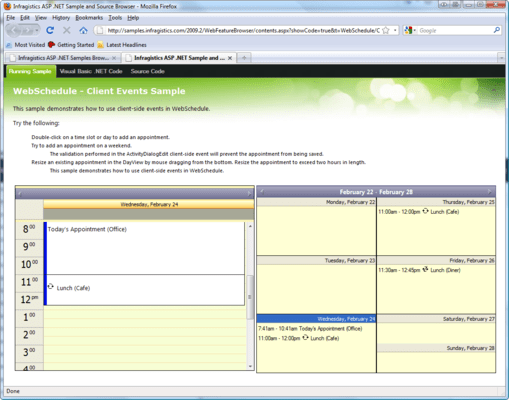
Task: Click the Google search magnifier icon
Action: [x=497, y=30]
